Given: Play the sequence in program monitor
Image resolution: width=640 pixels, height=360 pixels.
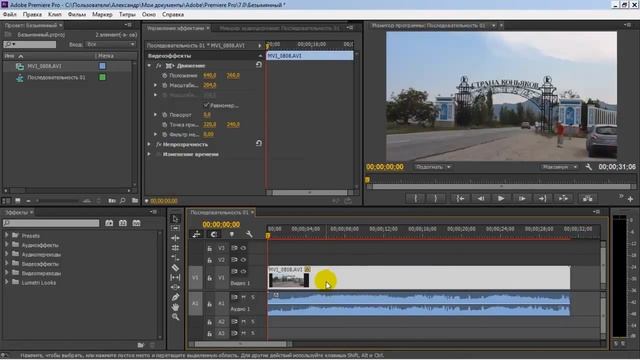Looking at the screenshot, I should click(501, 199).
